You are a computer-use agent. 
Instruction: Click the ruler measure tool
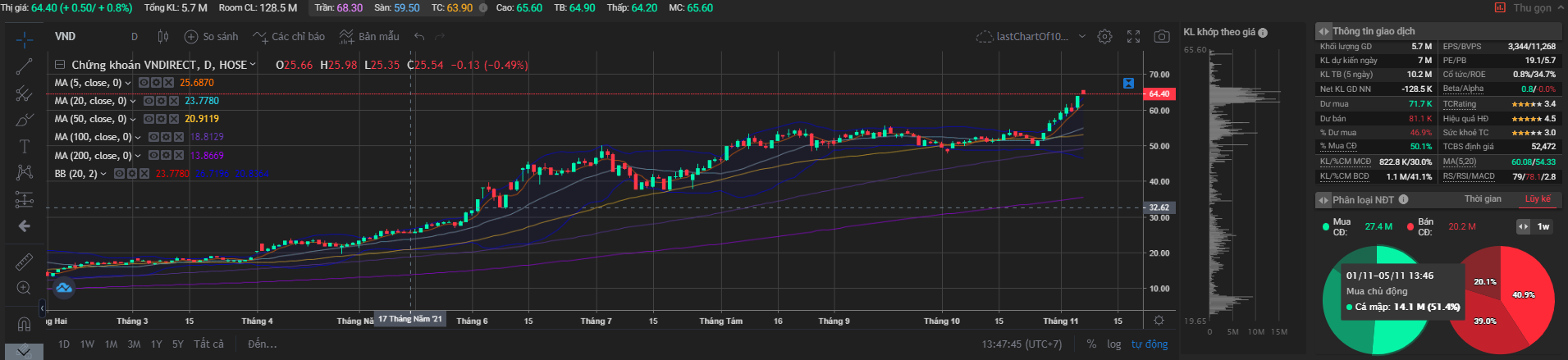[x=24, y=262]
